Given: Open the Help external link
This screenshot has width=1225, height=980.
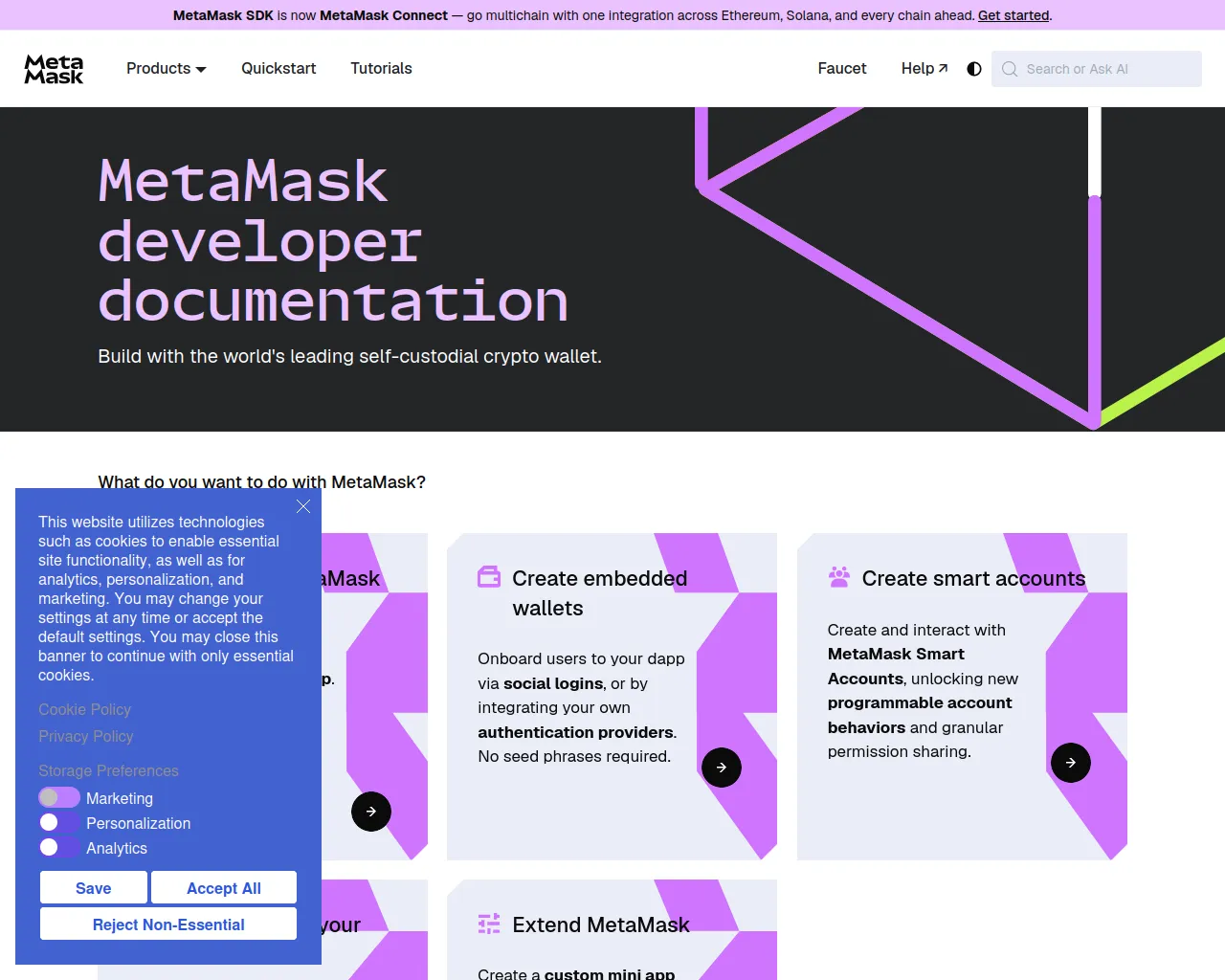Looking at the screenshot, I should point(924,69).
